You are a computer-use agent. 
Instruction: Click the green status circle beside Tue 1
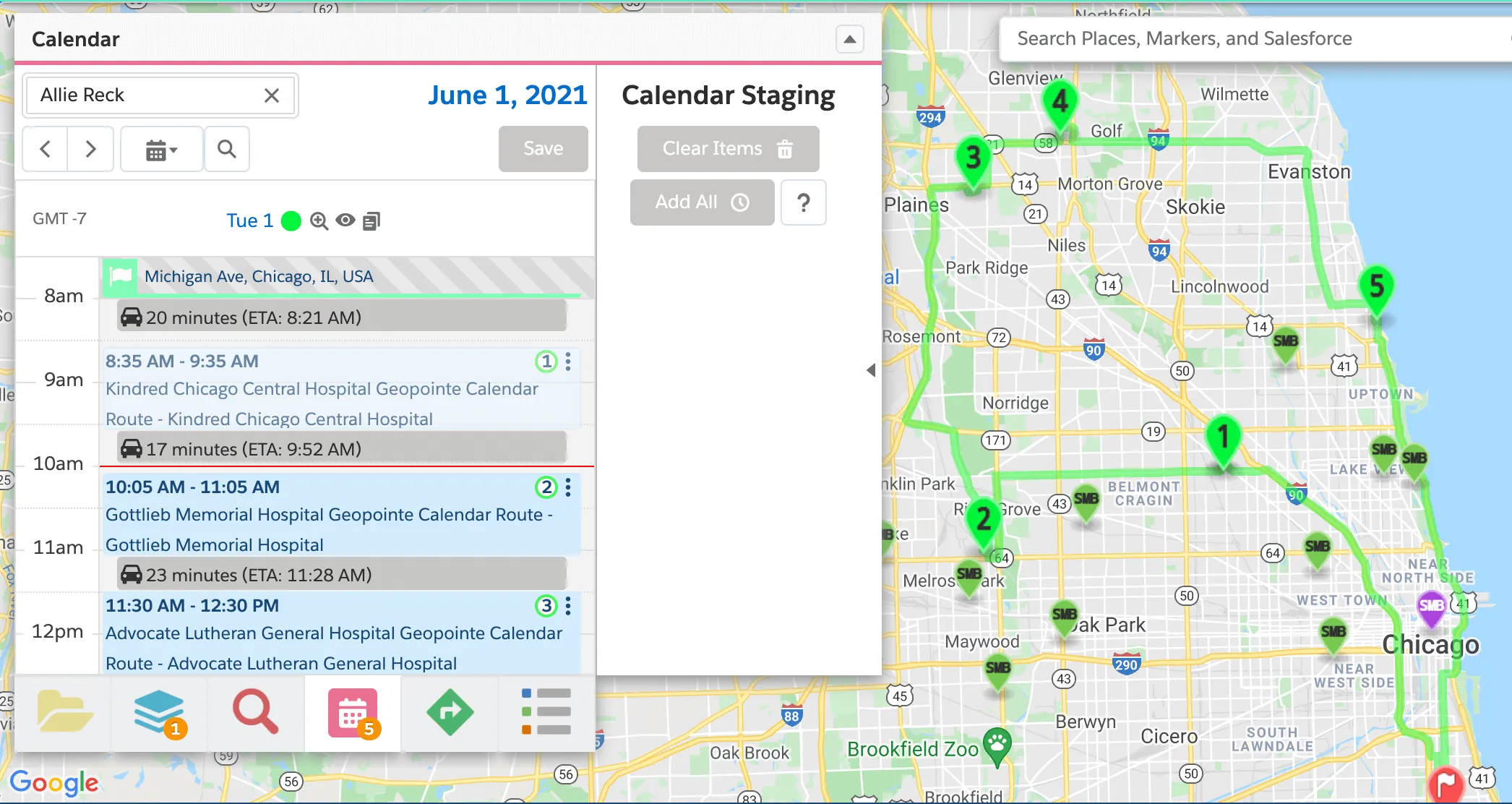point(291,221)
